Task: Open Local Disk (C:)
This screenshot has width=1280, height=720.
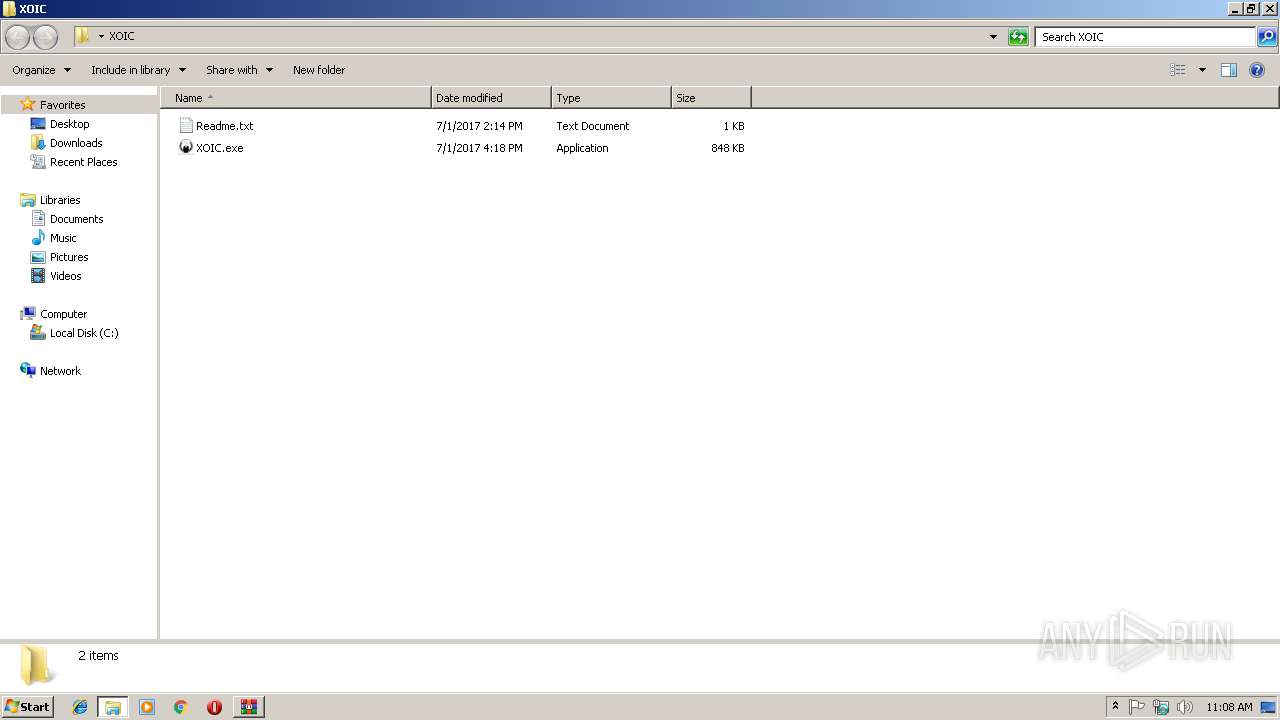Action: (84, 333)
